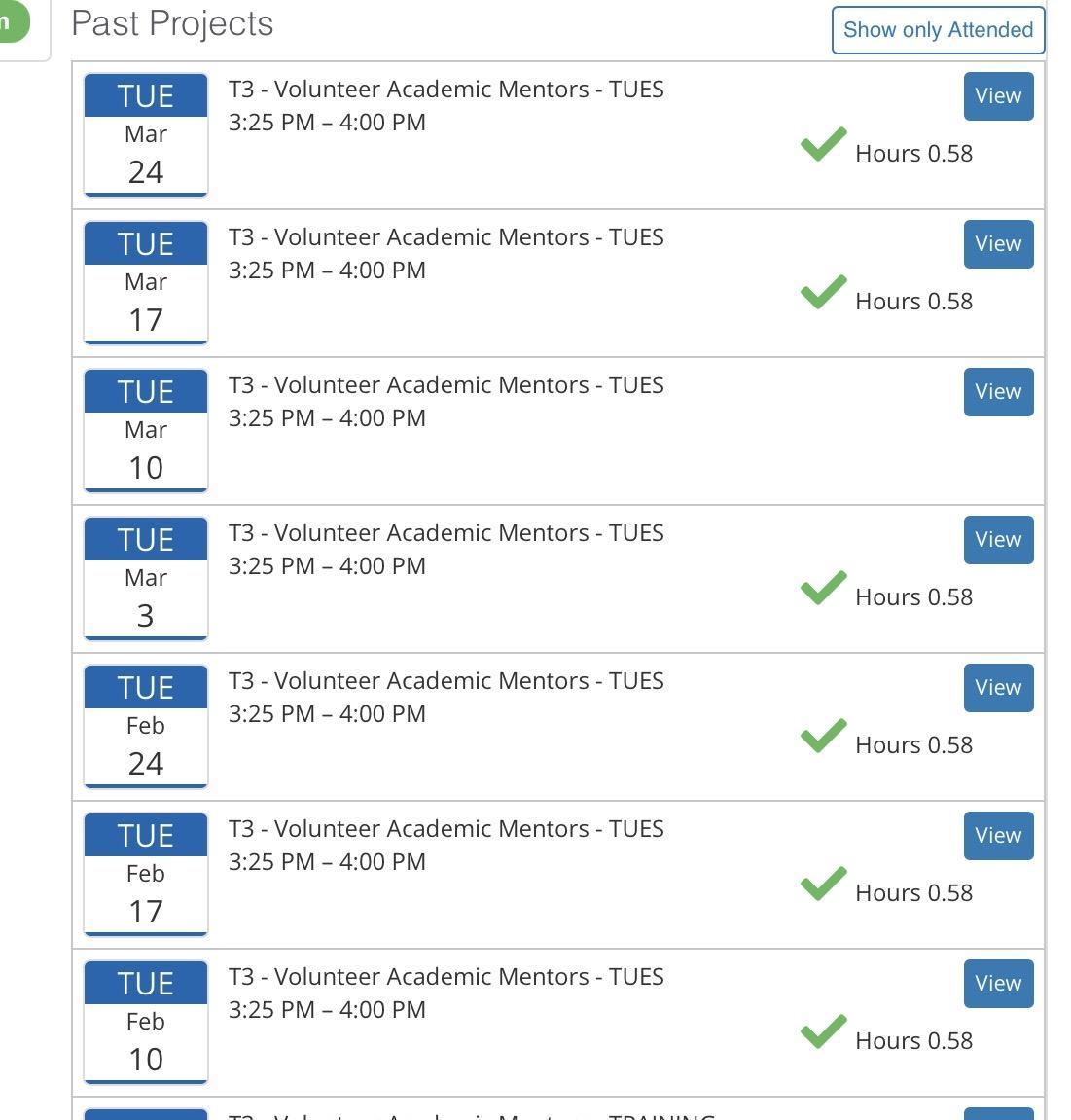
Task: Click the green checkmark for Mar 3
Action: click(823, 590)
